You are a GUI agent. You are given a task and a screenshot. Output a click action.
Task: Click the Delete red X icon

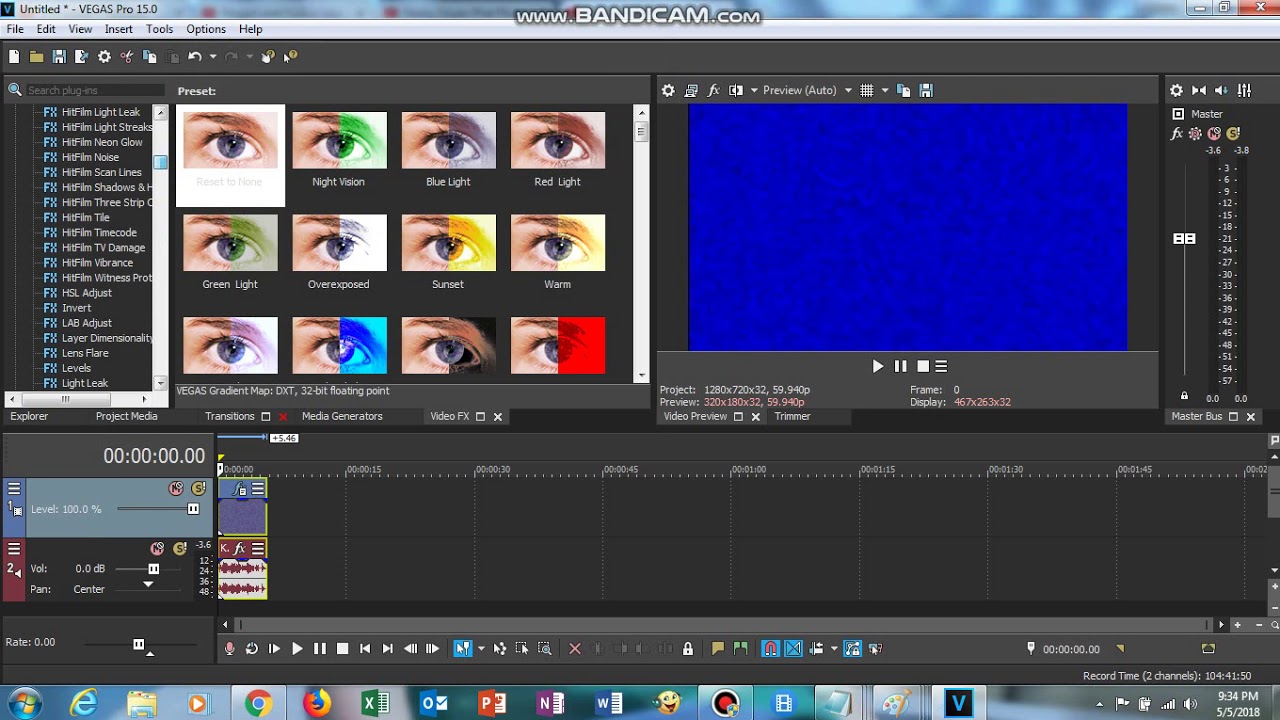coord(575,649)
